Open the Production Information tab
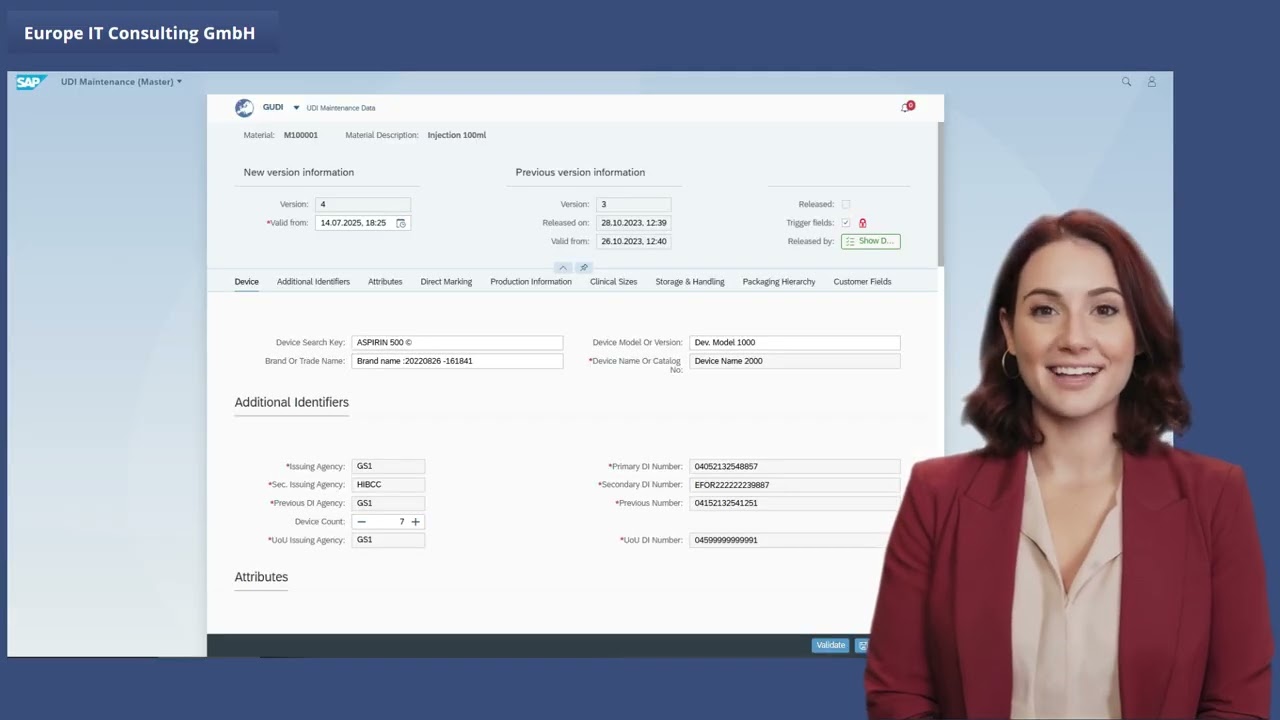1280x720 pixels. 531,282
